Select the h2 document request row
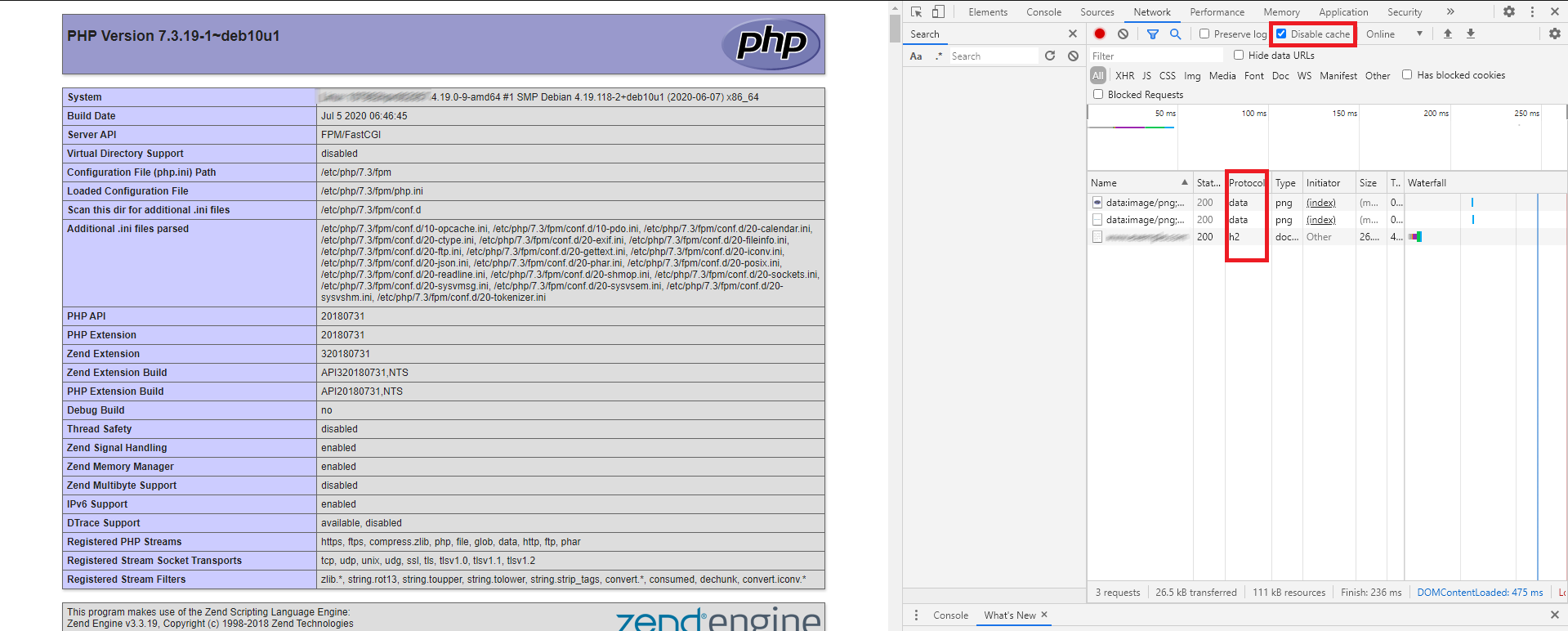1568x631 pixels. [1327, 237]
